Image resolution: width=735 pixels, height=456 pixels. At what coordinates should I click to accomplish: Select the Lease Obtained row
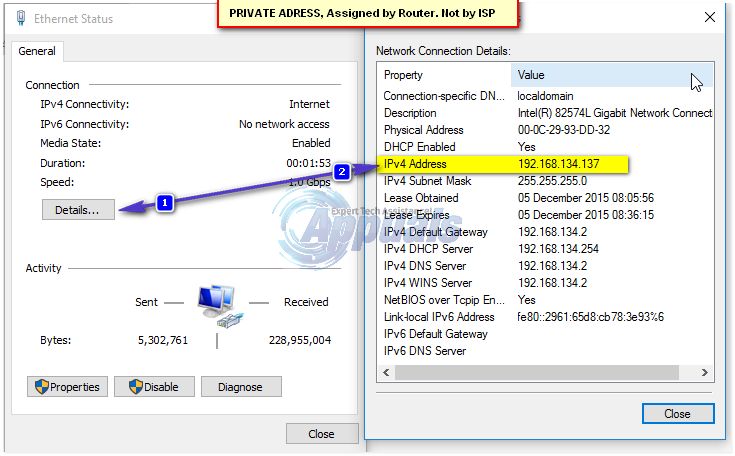545,198
